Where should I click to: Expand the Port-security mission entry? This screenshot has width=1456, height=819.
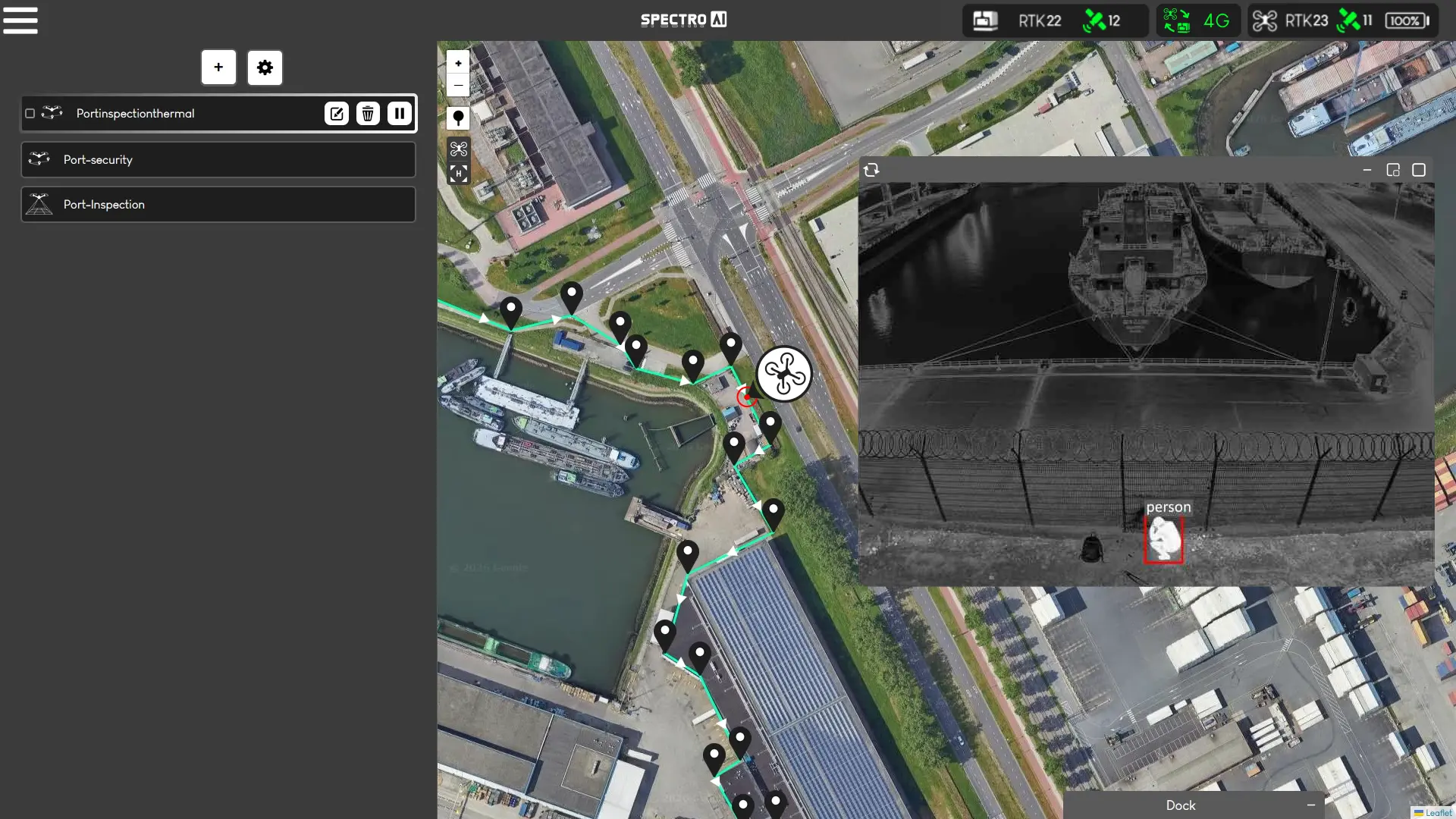tap(218, 160)
